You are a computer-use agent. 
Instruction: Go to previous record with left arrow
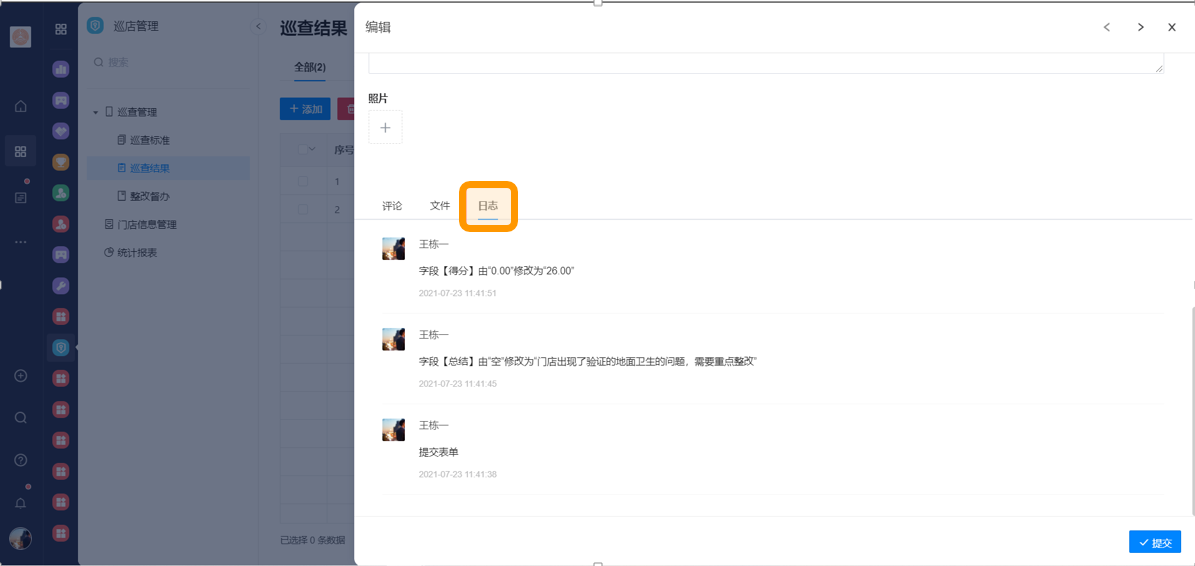[x=1107, y=27]
